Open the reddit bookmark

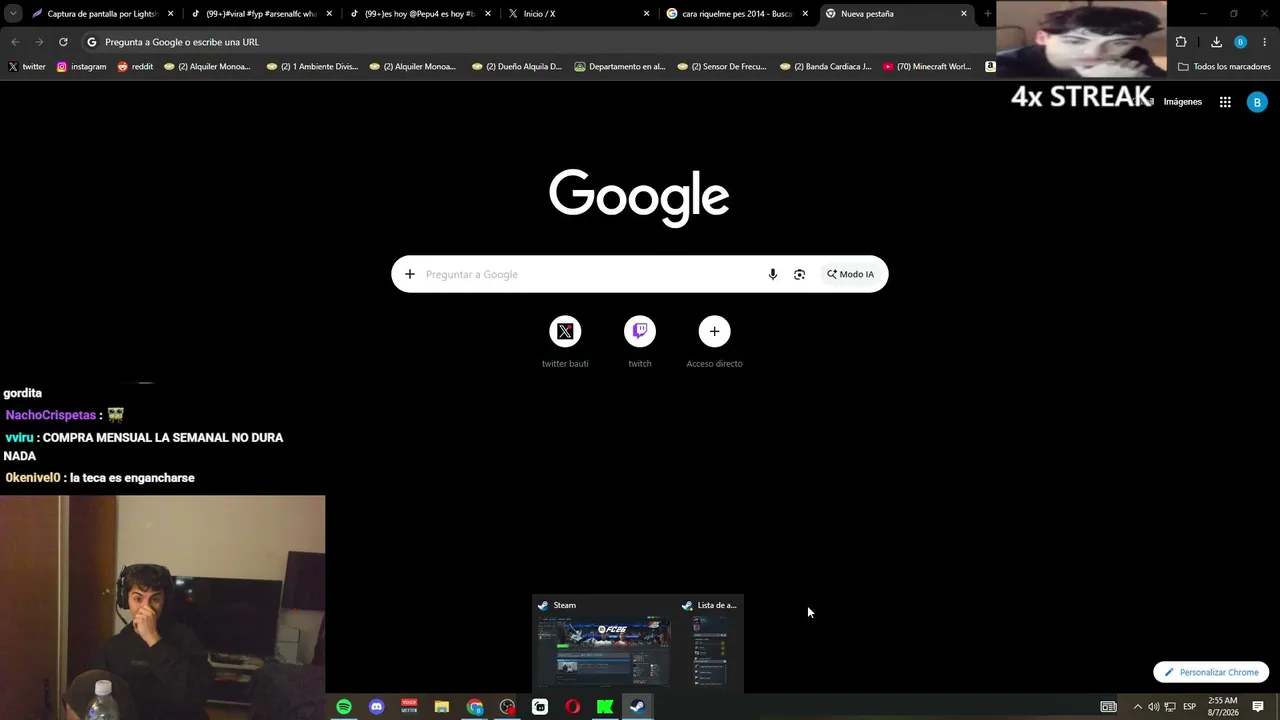pyautogui.click(x=135, y=67)
